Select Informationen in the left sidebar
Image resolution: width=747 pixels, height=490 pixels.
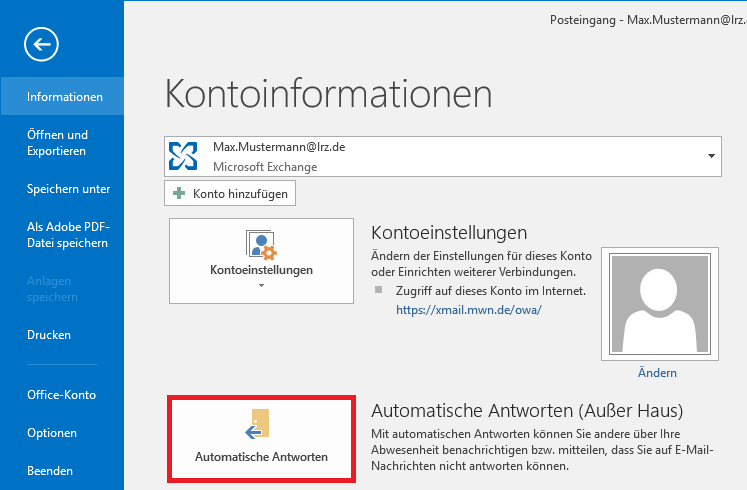point(64,97)
